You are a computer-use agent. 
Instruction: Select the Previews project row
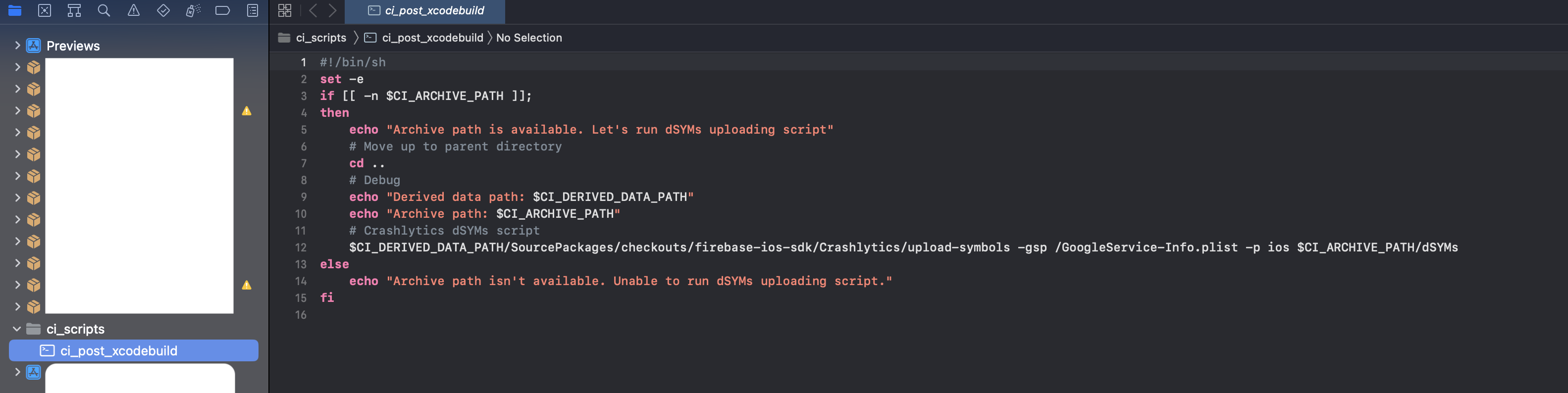pos(134,46)
